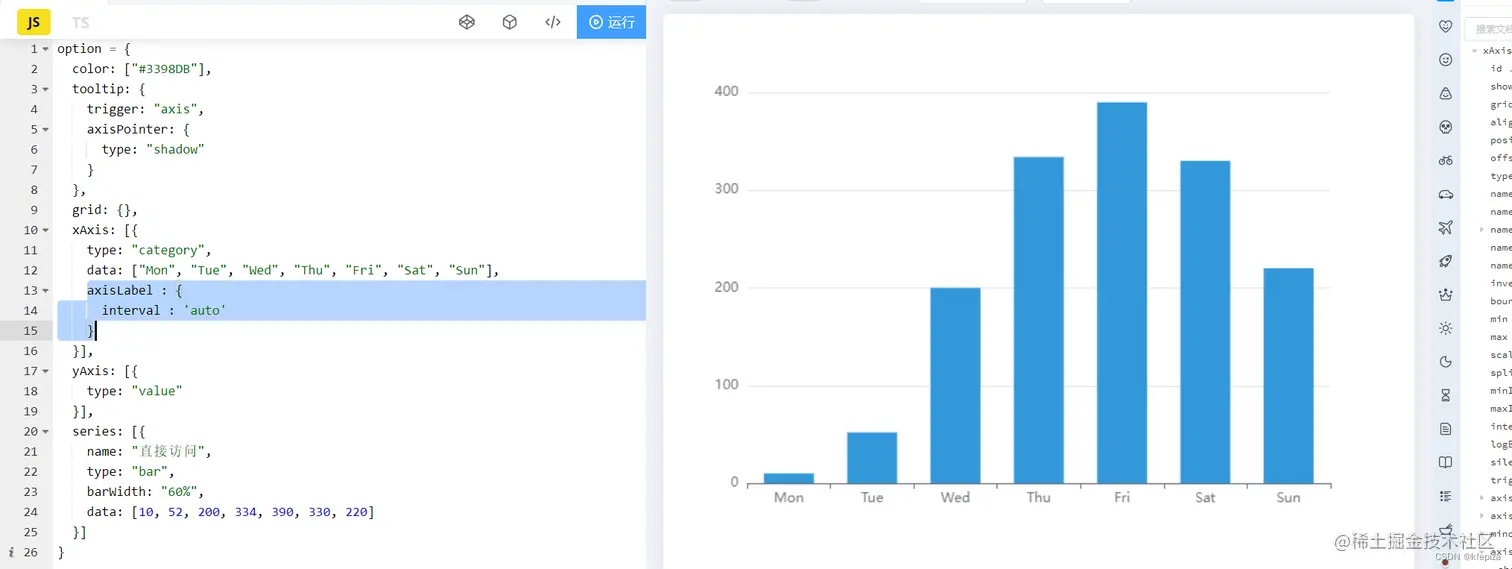The width and height of the screenshot is (1512, 569).
Task: Click the type: "bar" code line
Action: [131, 471]
